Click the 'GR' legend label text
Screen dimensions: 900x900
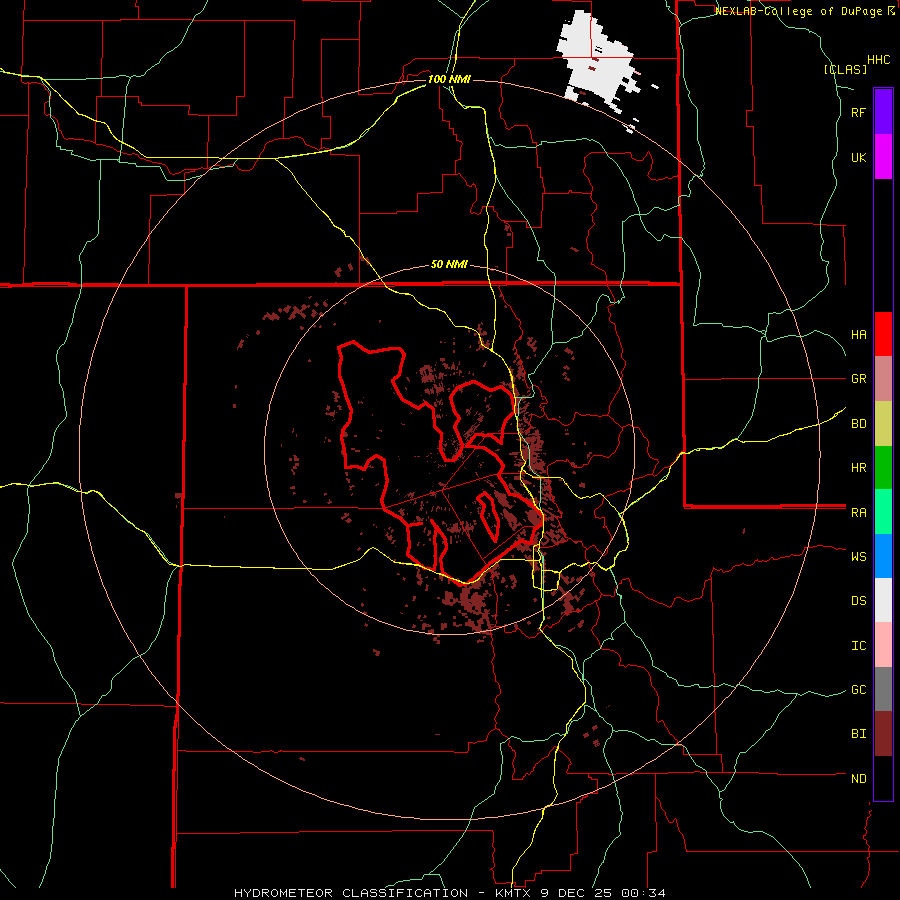point(858,379)
